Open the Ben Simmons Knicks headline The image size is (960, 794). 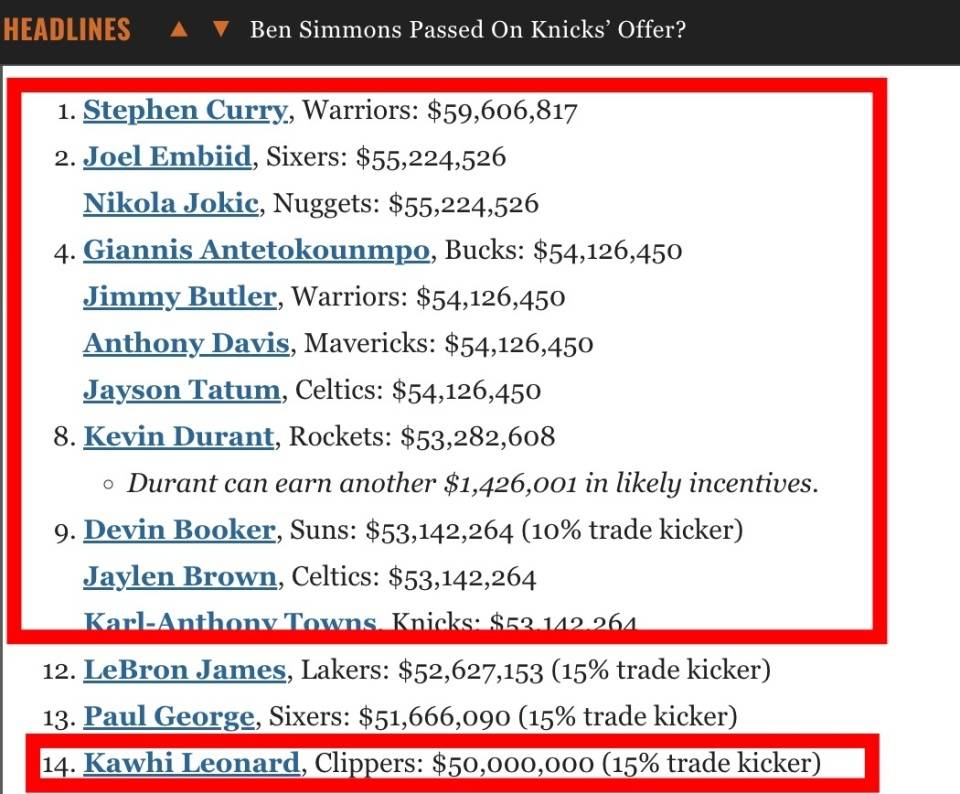point(467,29)
